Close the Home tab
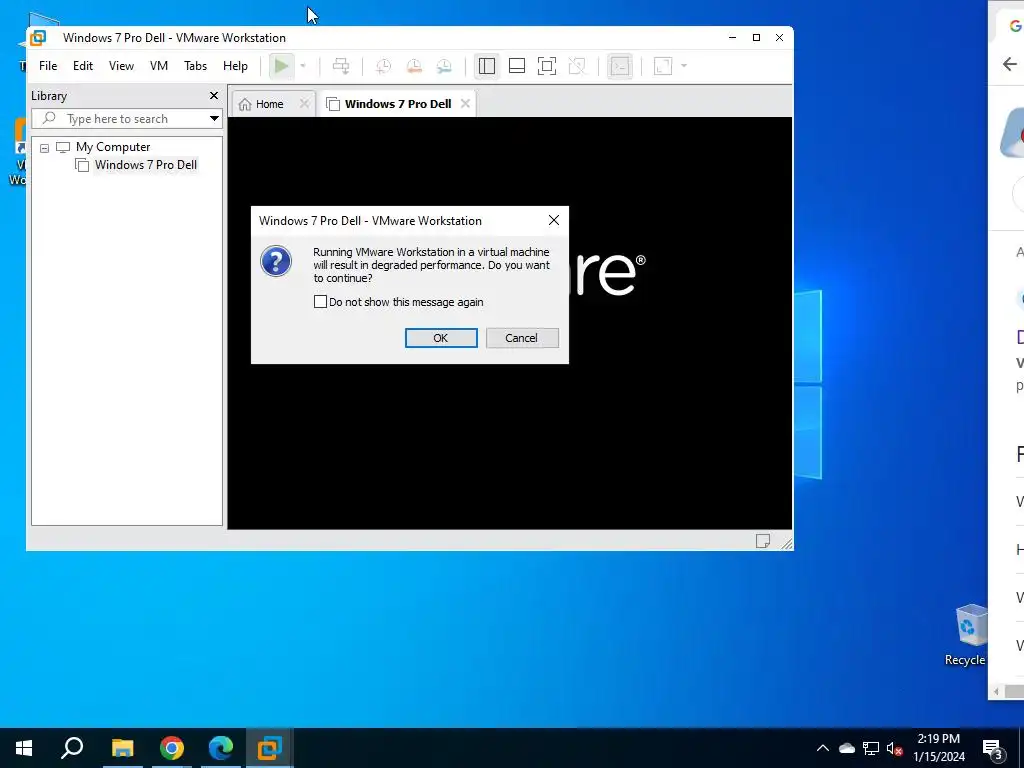The height and width of the screenshot is (768, 1024). coord(304,104)
